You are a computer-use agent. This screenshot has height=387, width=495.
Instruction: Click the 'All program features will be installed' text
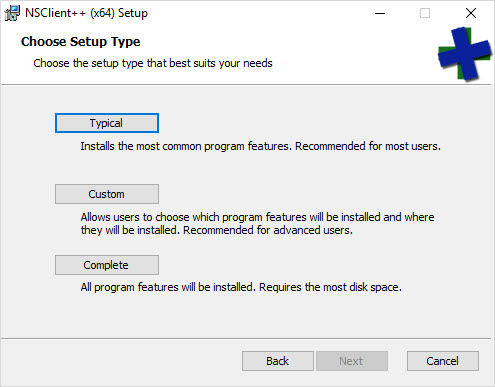point(241,287)
